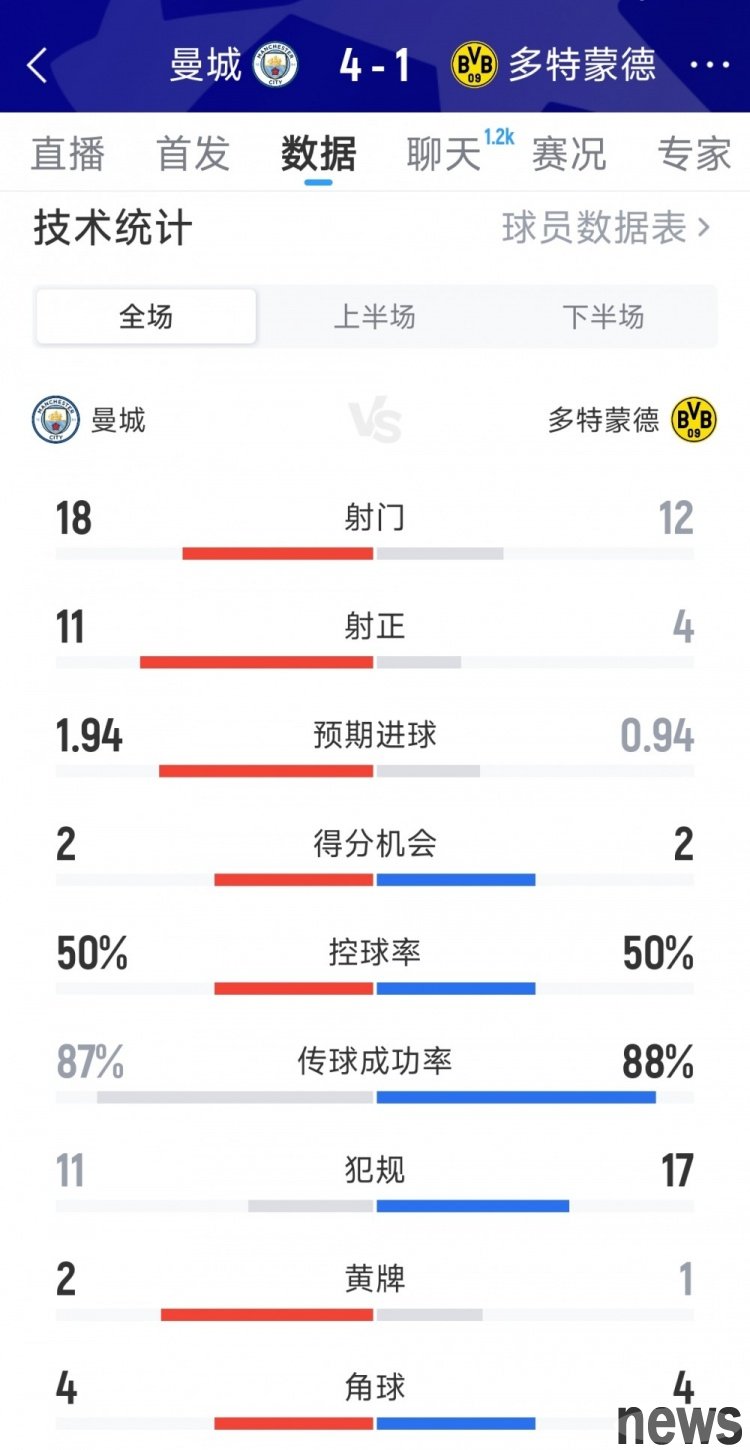This screenshot has height=1450, width=750.
Task: Switch to 上半场 first half stats
Action: click(374, 317)
